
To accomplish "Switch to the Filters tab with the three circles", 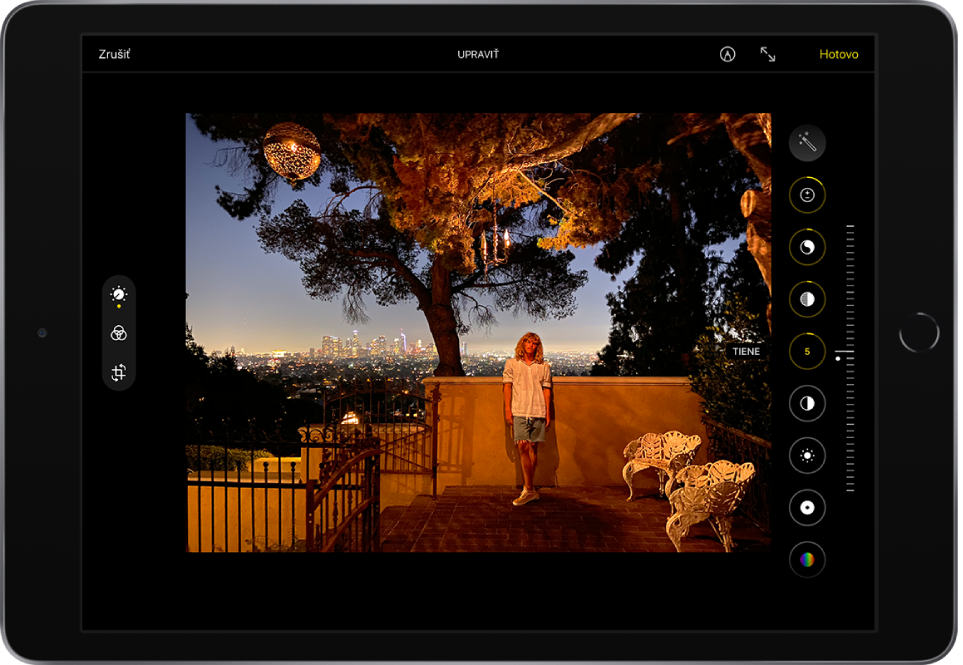I will click(x=119, y=333).
